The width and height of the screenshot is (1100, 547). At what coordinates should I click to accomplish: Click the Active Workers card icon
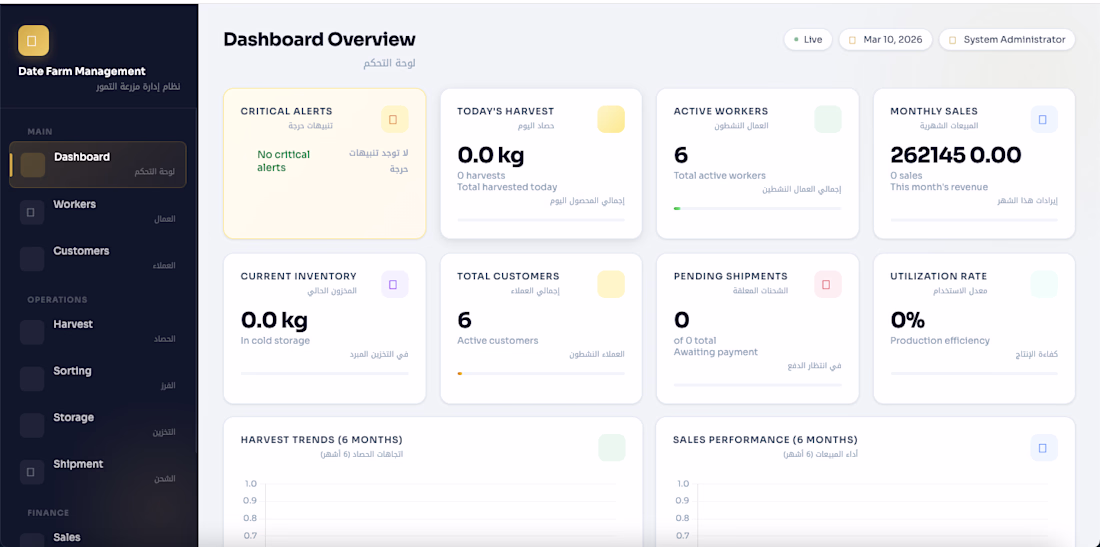828,119
